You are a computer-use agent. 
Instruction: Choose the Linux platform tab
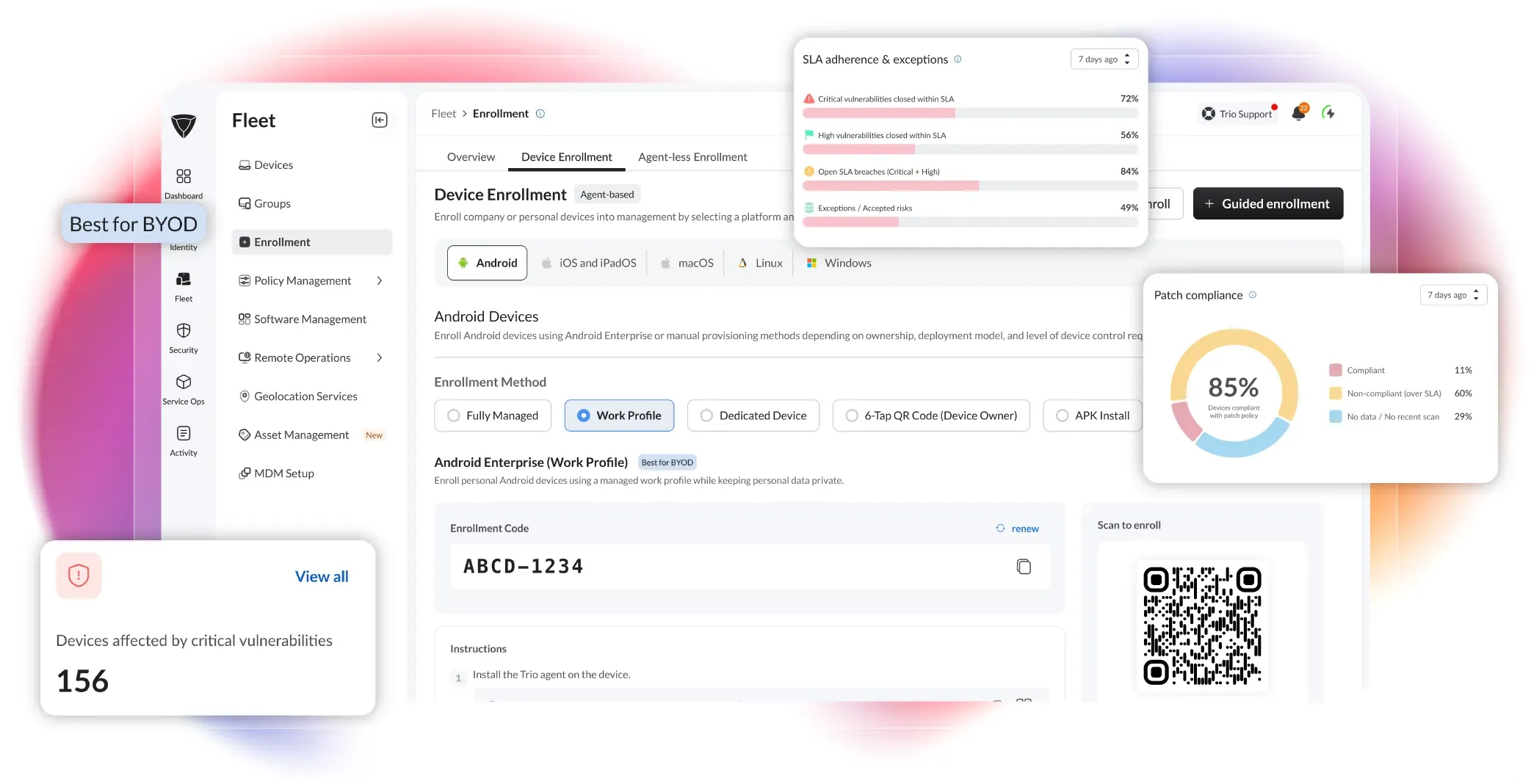point(760,263)
